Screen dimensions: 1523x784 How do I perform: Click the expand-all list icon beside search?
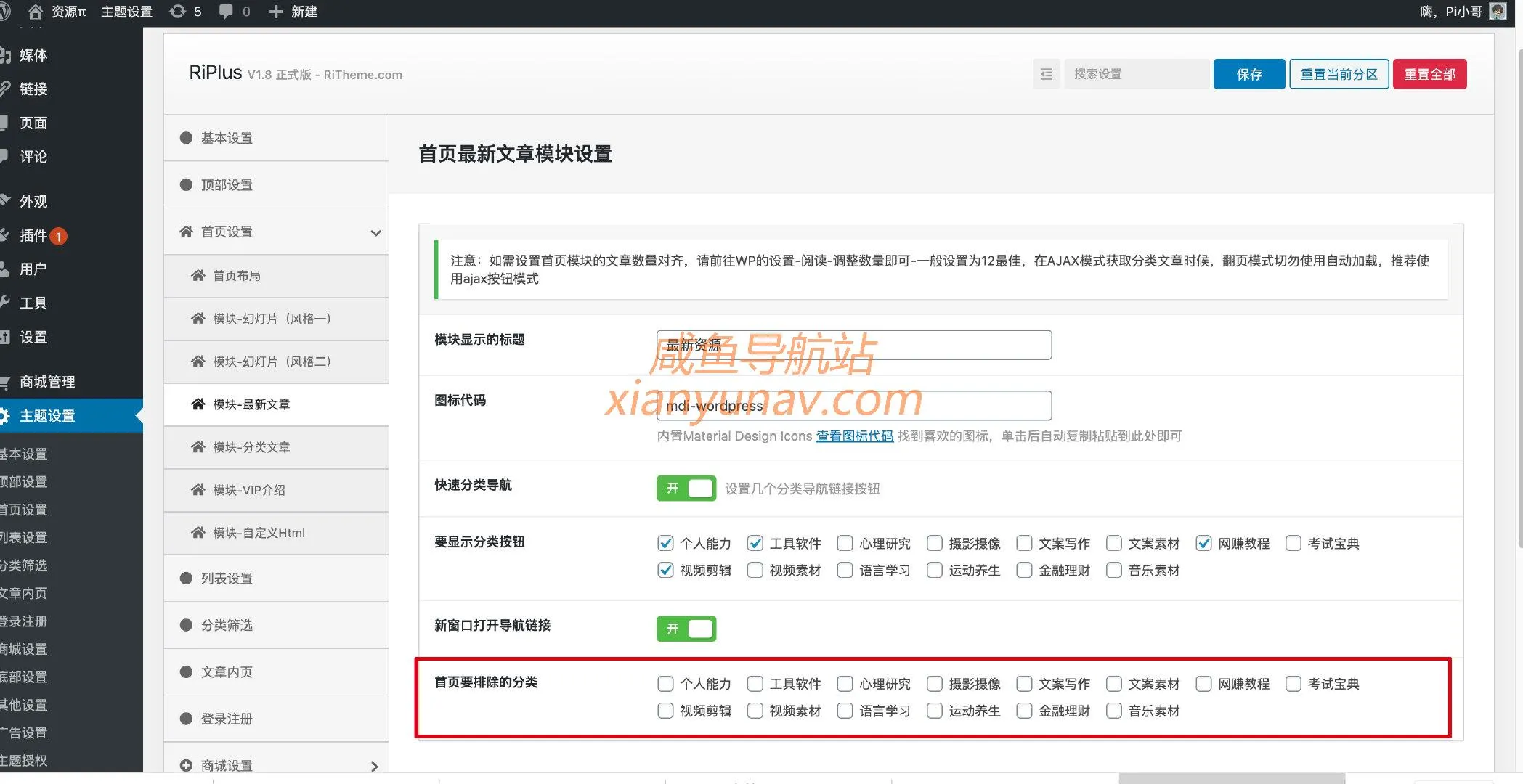point(1046,74)
